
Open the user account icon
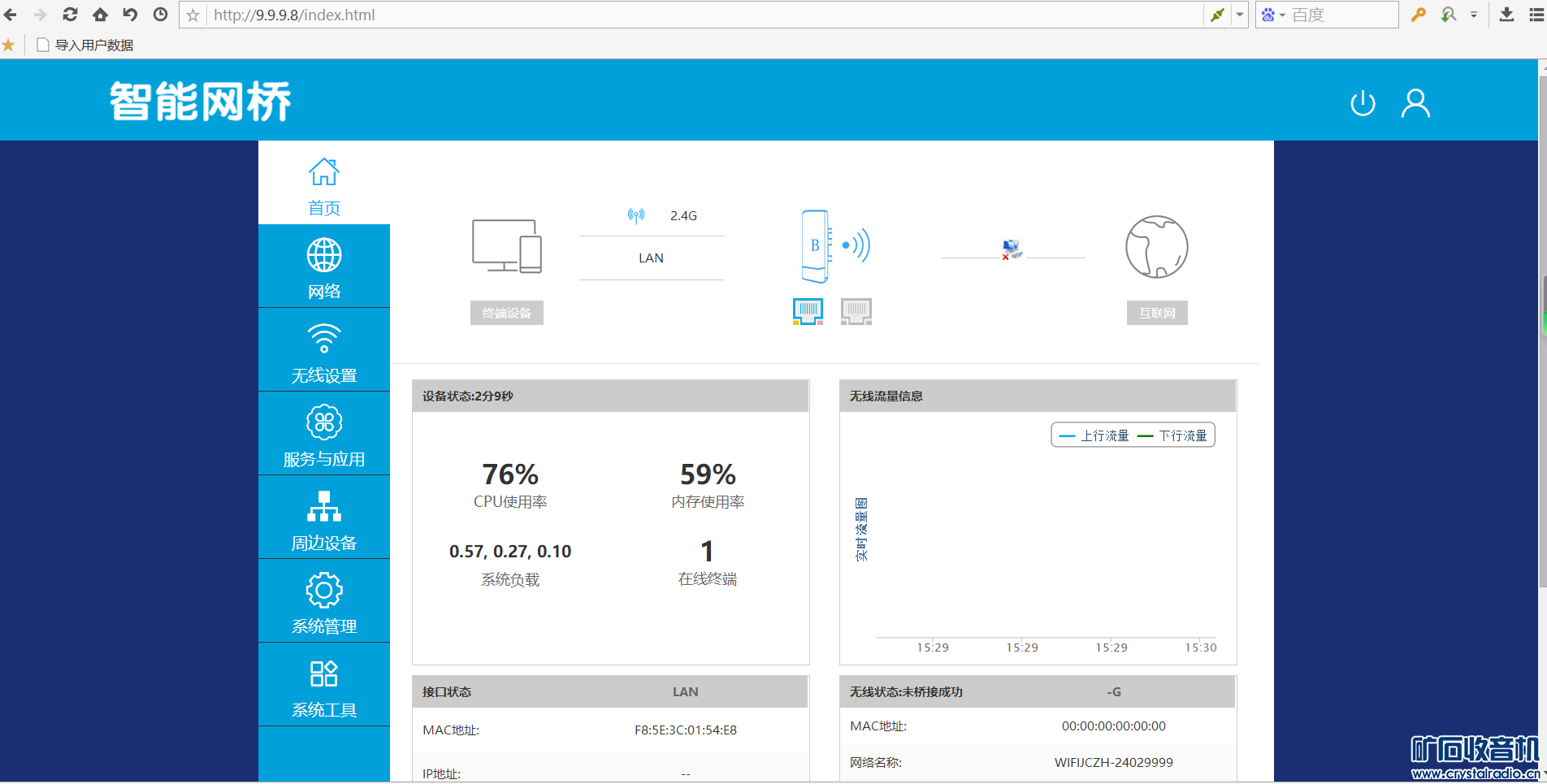point(1415,103)
